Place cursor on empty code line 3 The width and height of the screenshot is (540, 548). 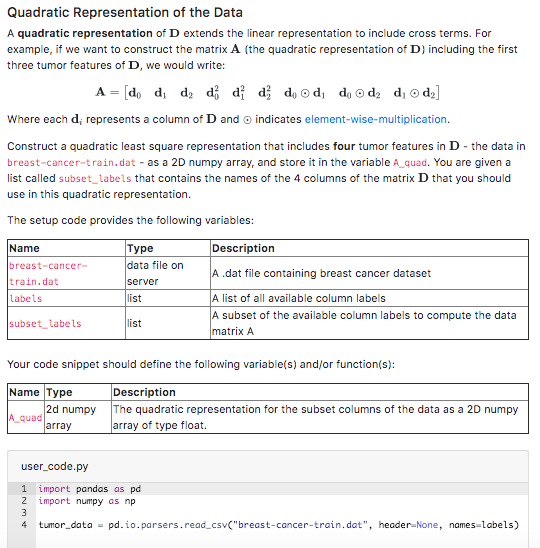point(282,513)
